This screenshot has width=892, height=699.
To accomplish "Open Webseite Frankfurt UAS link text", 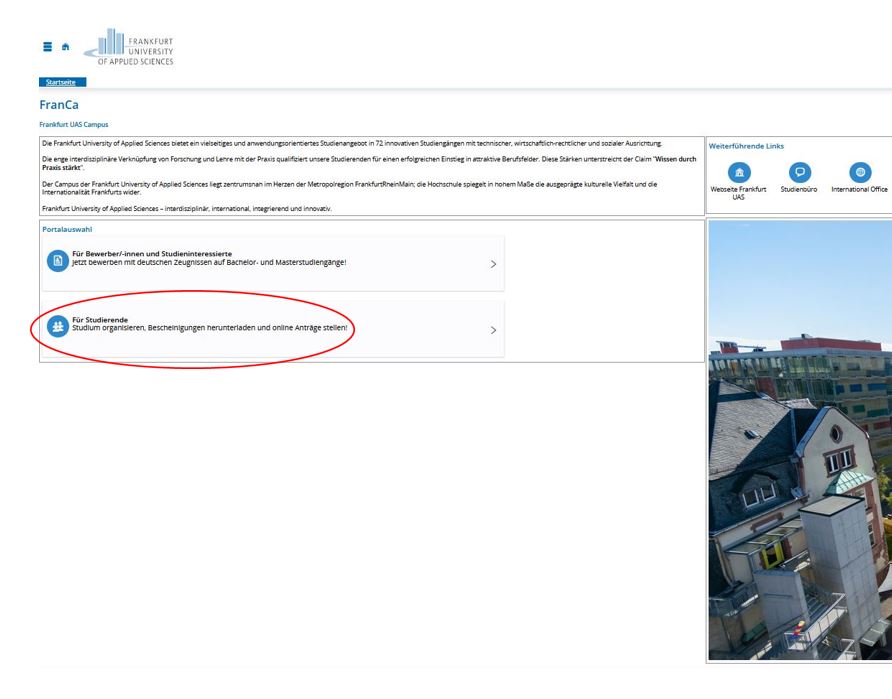I will point(738,193).
